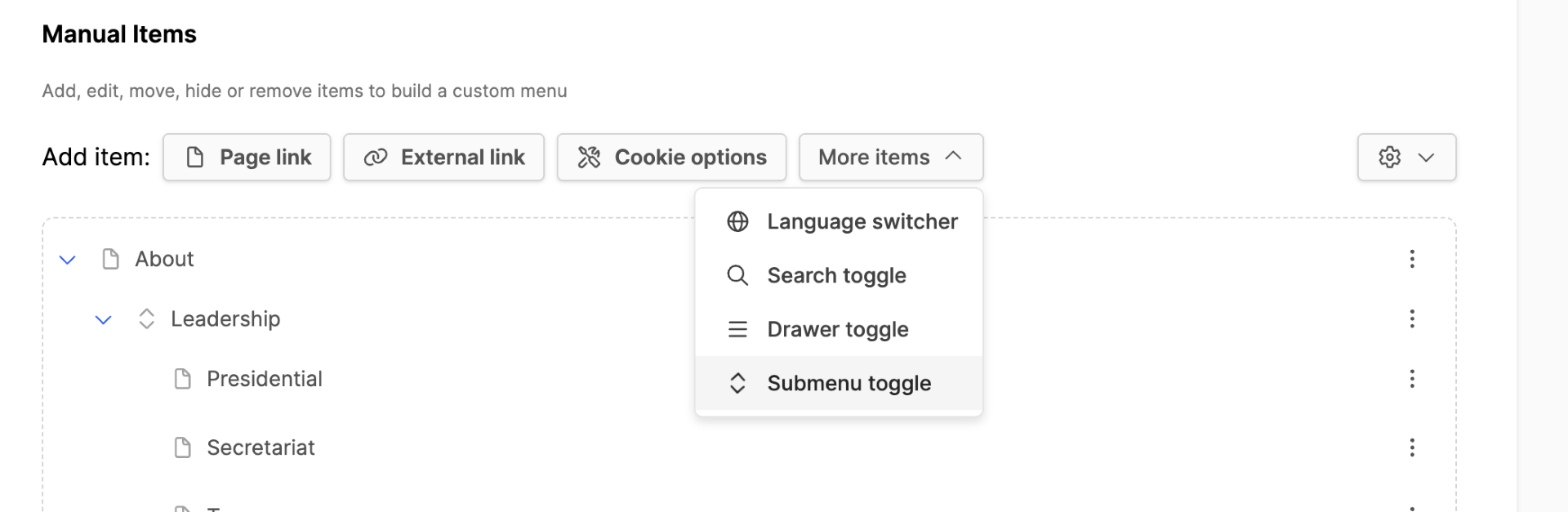Click the page icon beside Secretariat
The height and width of the screenshot is (512, 1568).
[x=182, y=447]
